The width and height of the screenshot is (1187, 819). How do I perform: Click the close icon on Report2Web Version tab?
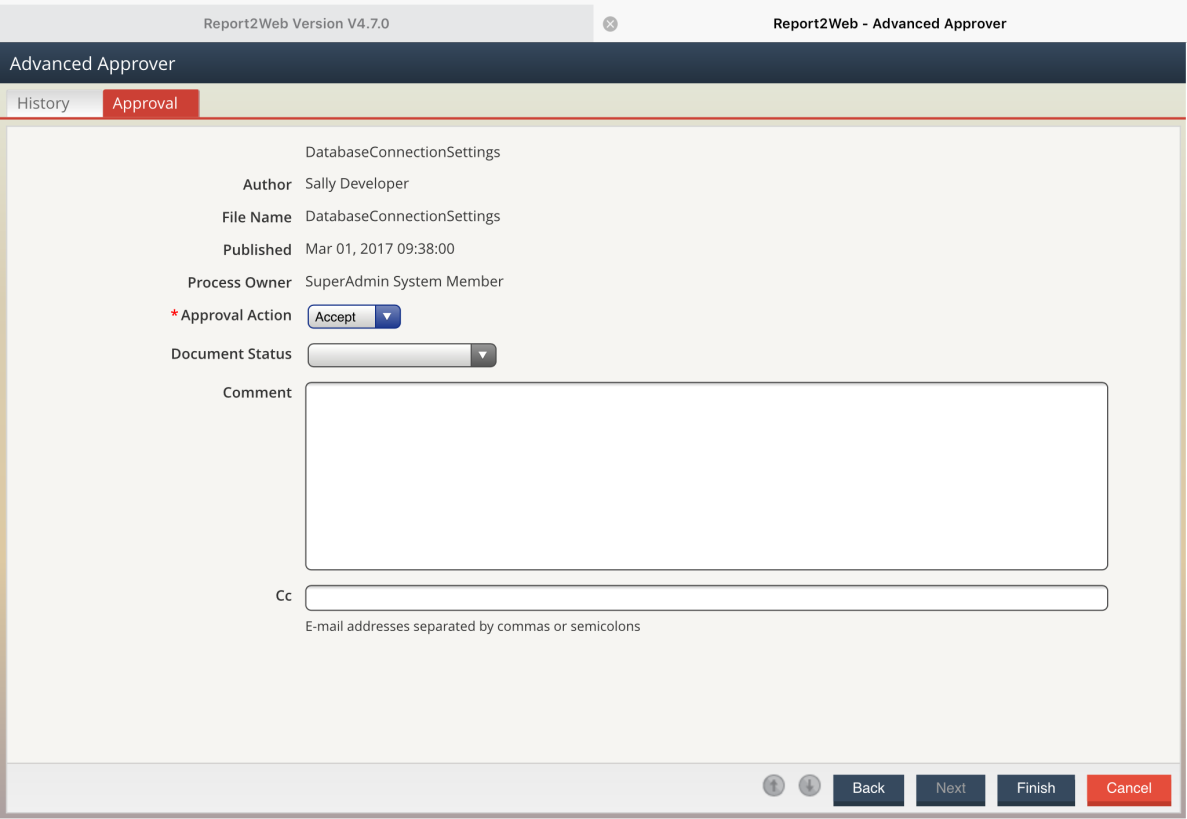click(x=610, y=23)
